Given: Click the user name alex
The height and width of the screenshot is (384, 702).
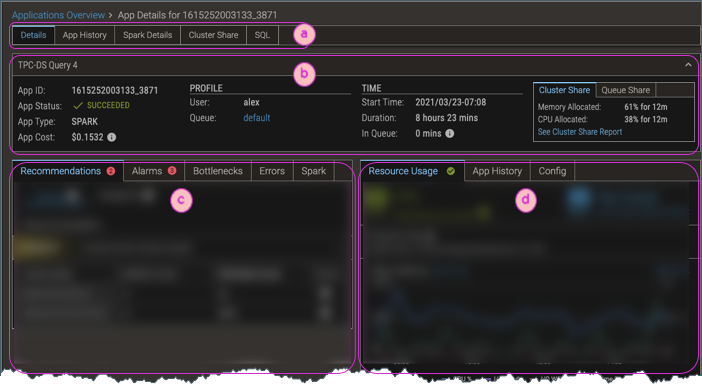Looking at the screenshot, I should click(251, 102).
